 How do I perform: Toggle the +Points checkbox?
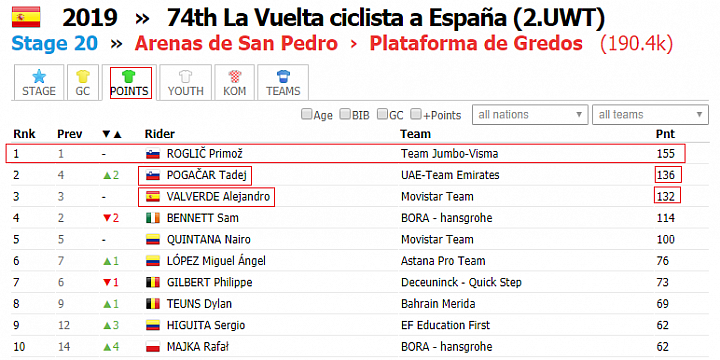[416, 114]
